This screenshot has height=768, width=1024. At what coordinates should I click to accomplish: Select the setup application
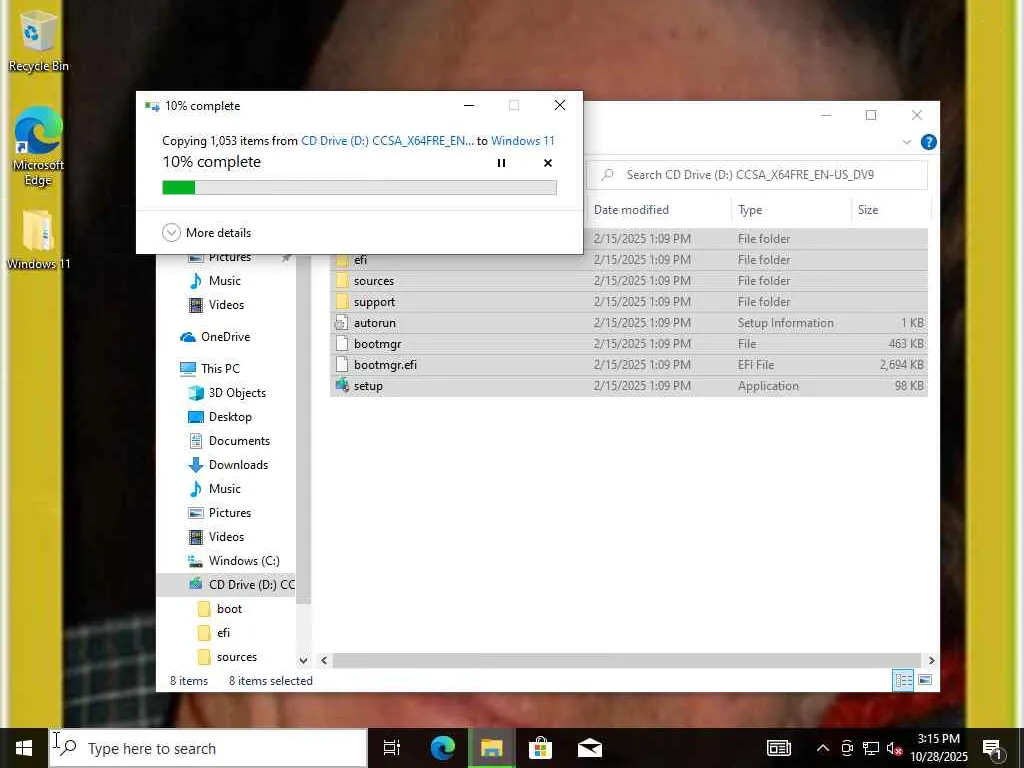pyautogui.click(x=629, y=385)
